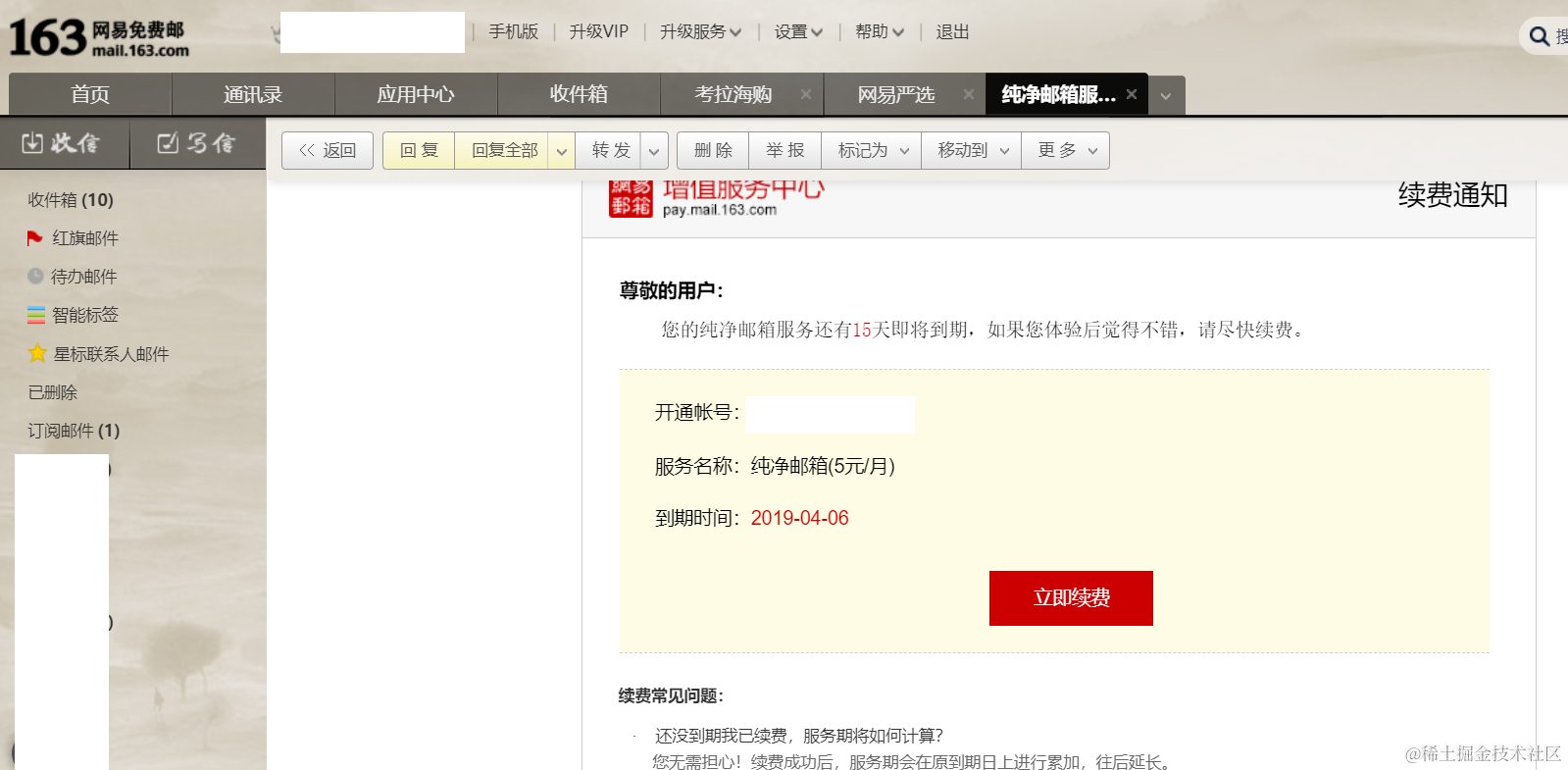
Task: Click the 163 mail logo
Action: tap(98, 37)
